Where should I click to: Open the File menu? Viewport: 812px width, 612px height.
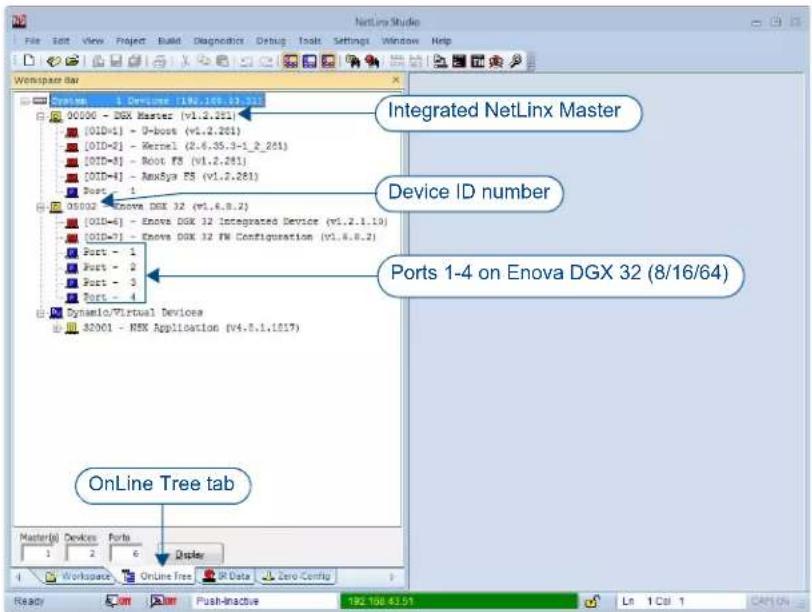pyautogui.click(x=32, y=40)
